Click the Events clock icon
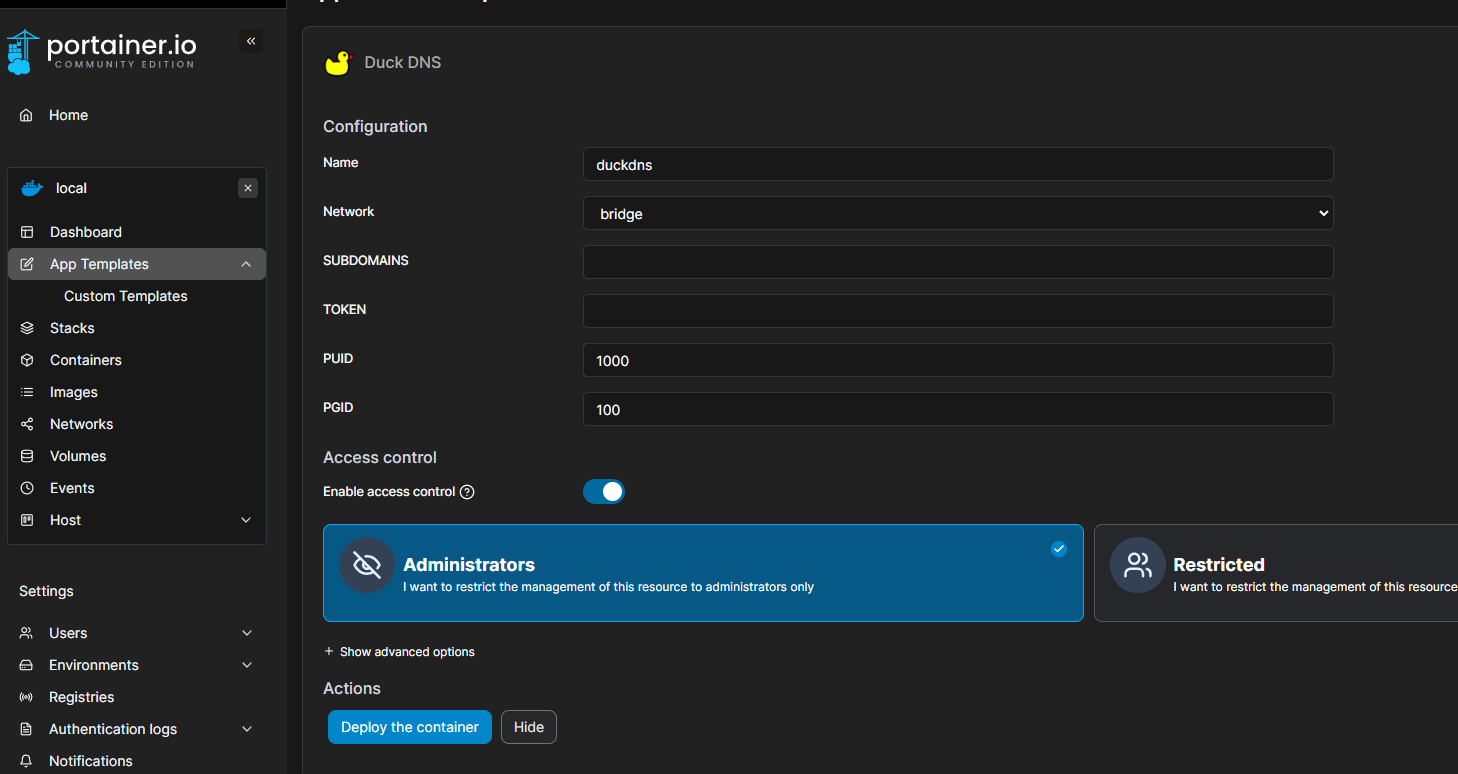1458x774 pixels. [x=27, y=488]
